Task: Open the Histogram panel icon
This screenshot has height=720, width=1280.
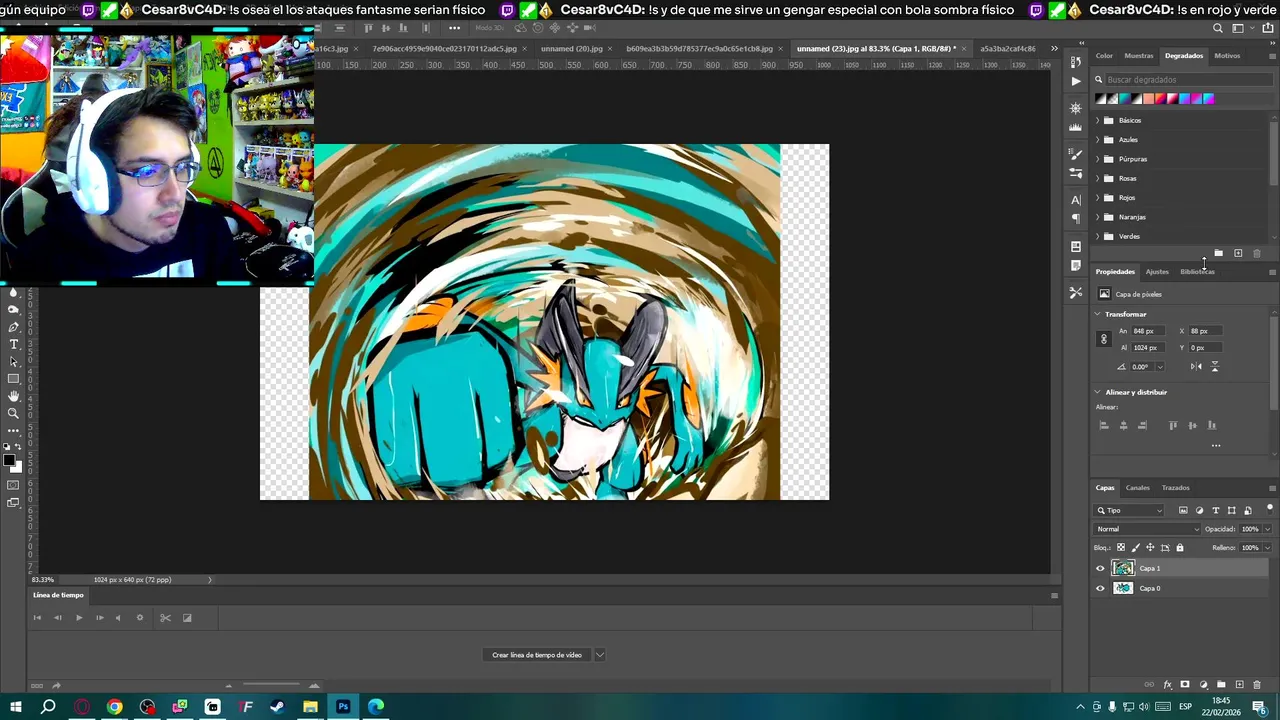Action: pyautogui.click(x=1076, y=127)
